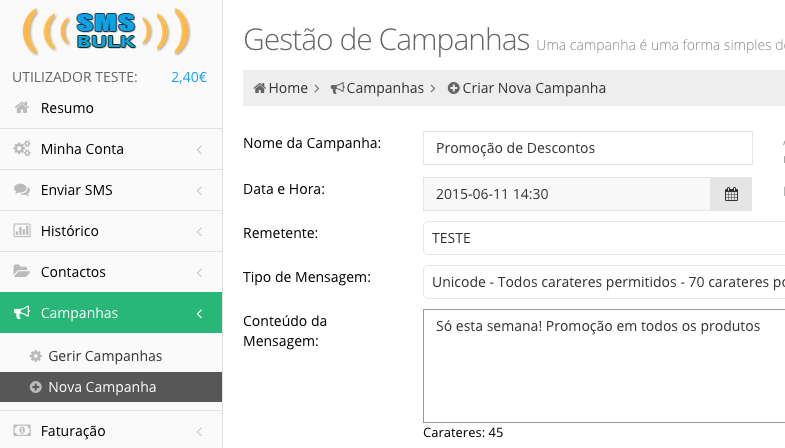Click the bar chart icon for Histórico
This screenshot has height=448, width=785.
22,231
